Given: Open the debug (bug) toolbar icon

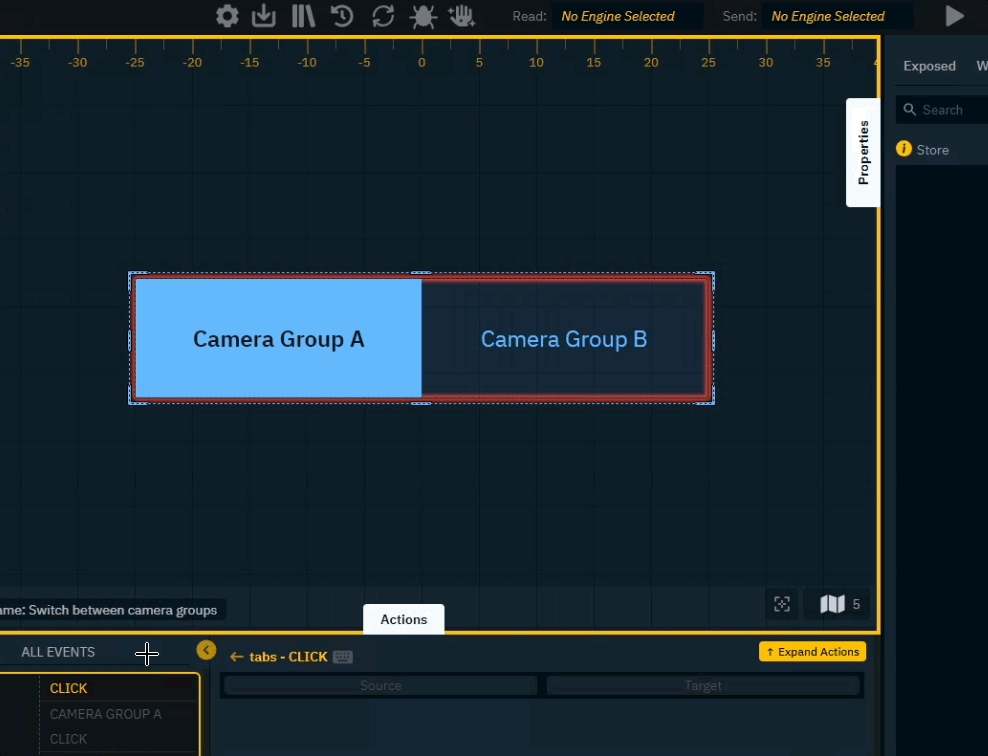Looking at the screenshot, I should pos(423,16).
